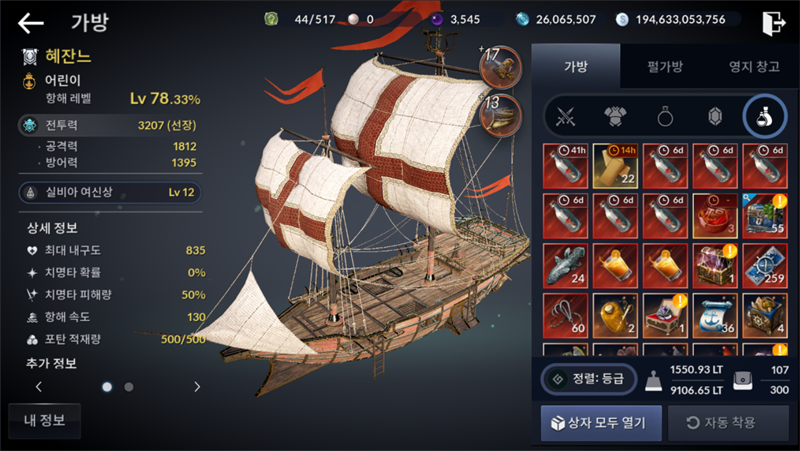The width and height of the screenshot is (800, 451).
Task: Select the gem crystal filter
Action: coord(715,117)
